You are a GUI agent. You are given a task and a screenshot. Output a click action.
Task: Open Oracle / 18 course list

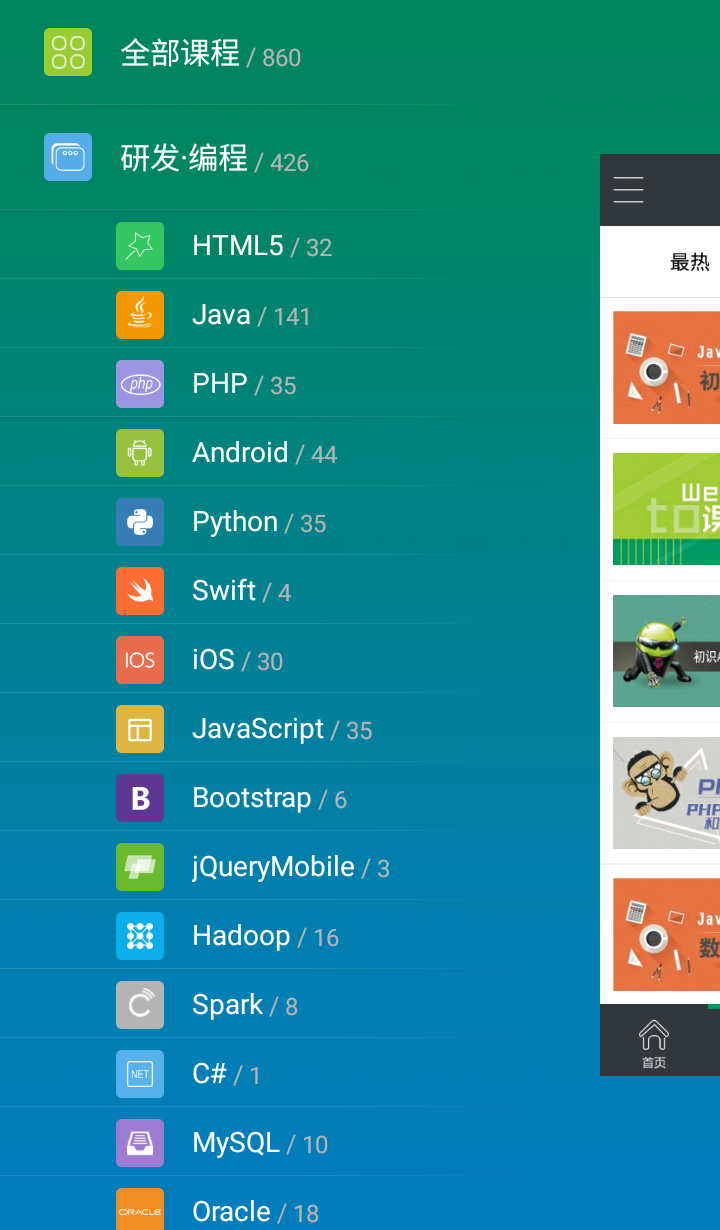(256, 1212)
